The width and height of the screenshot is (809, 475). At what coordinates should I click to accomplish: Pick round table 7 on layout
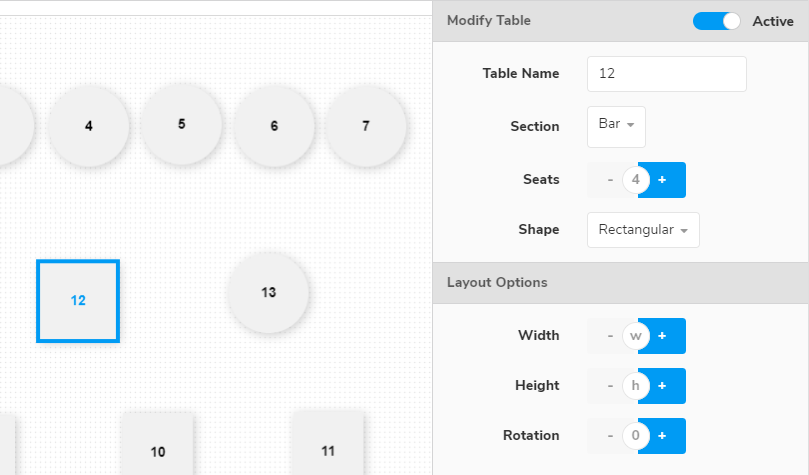(366, 126)
